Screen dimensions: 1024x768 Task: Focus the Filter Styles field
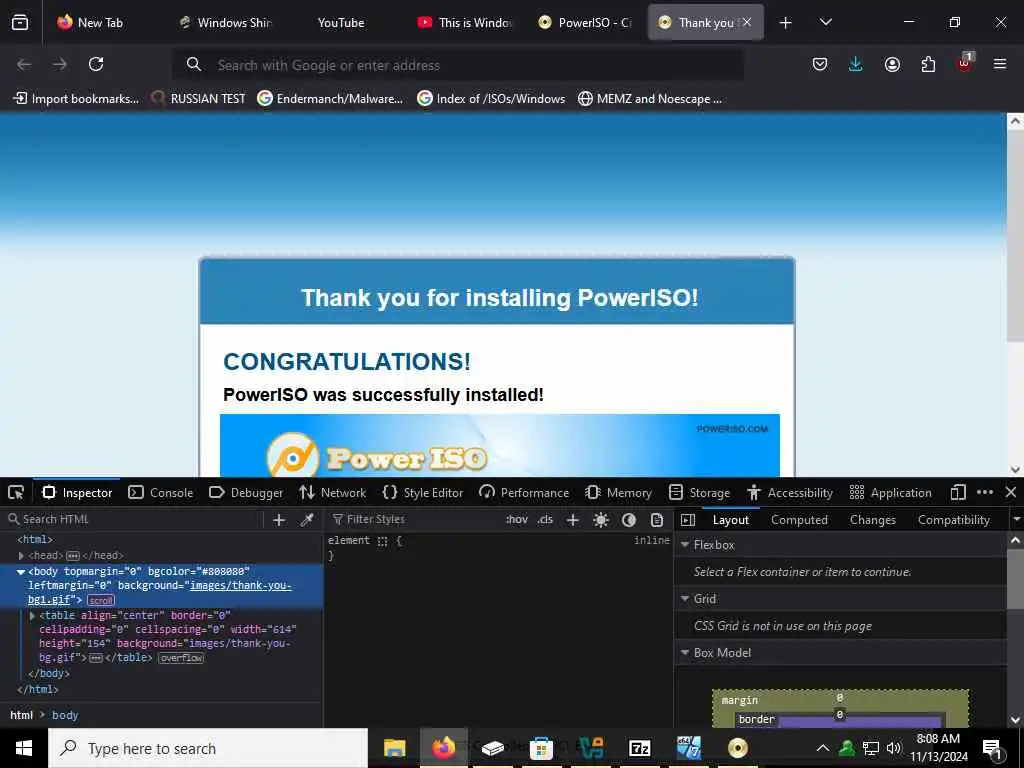pos(413,520)
